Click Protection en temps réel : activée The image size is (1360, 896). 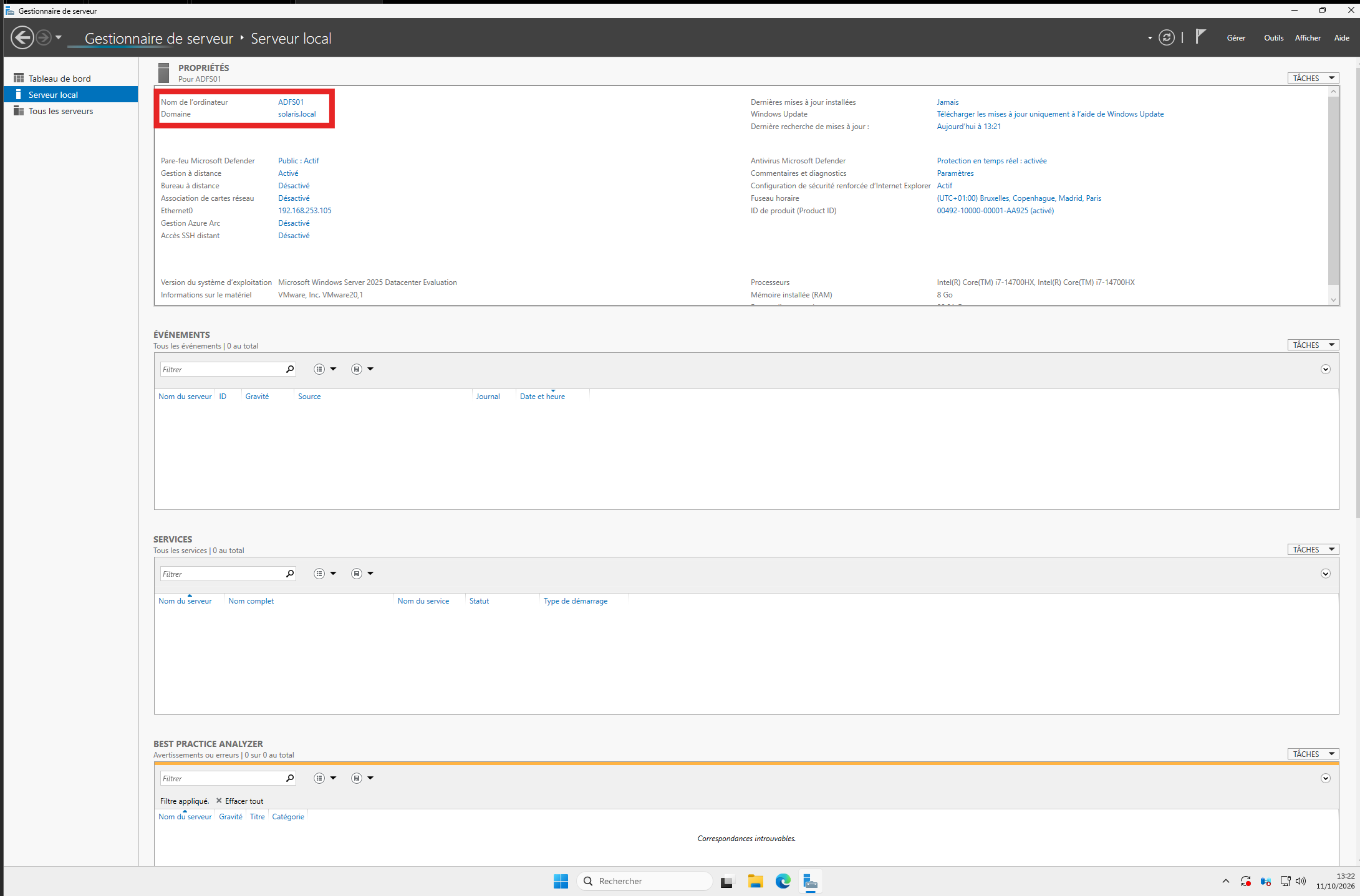(x=991, y=161)
